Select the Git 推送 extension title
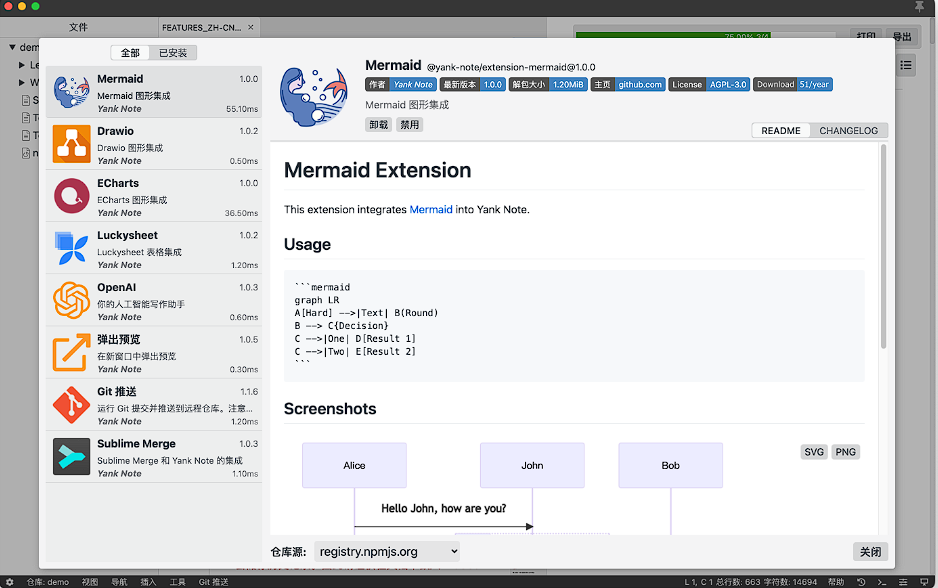The height and width of the screenshot is (588, 938). tap(117, 391)
